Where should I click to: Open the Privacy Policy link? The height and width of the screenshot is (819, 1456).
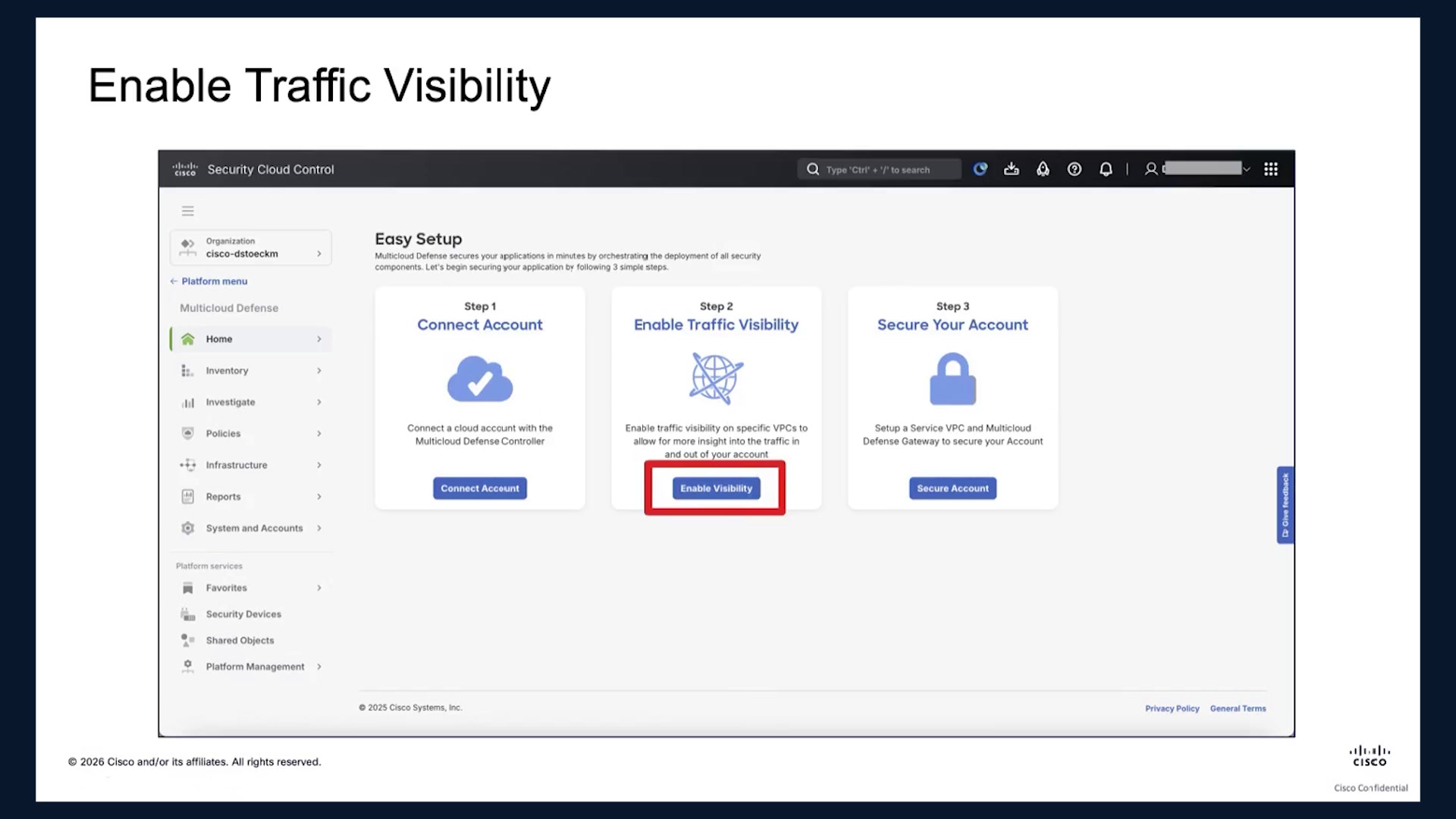click(1172, 708)
